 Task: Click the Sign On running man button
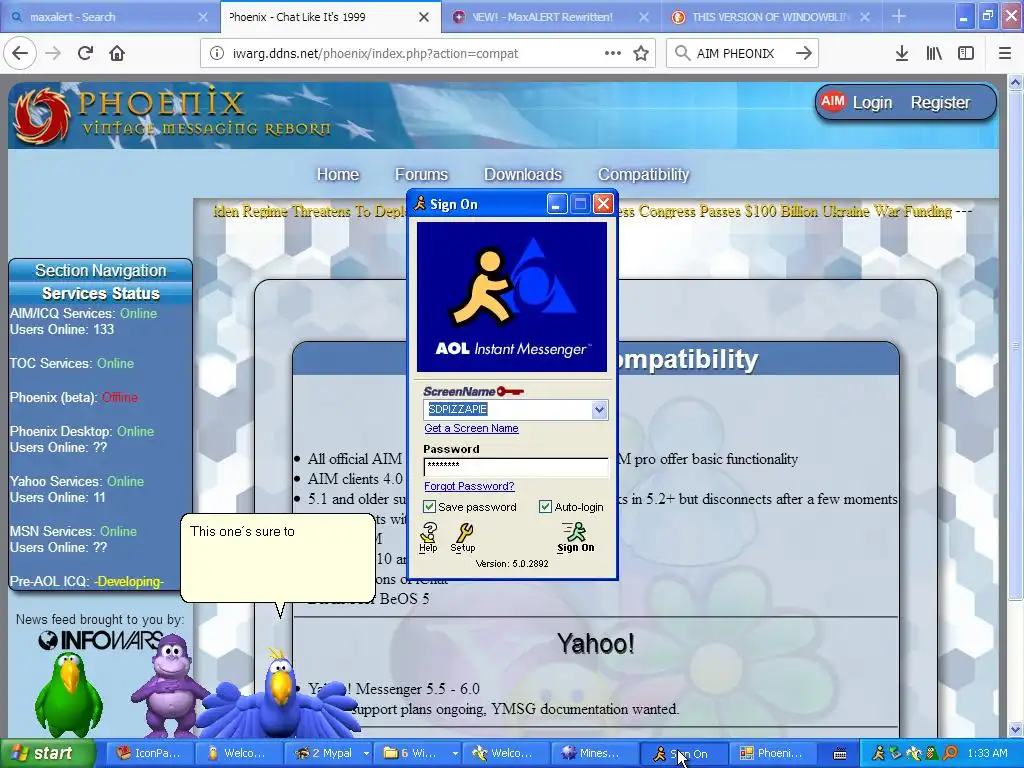[575, 537]
